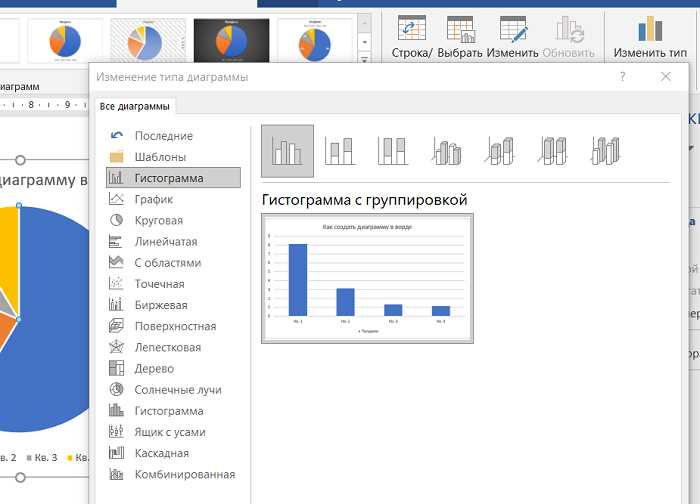Select the stacked column chart subtype icon
The width and height of the screenshot is (700, 504).
pyautogui.click(x=340, y=151)
